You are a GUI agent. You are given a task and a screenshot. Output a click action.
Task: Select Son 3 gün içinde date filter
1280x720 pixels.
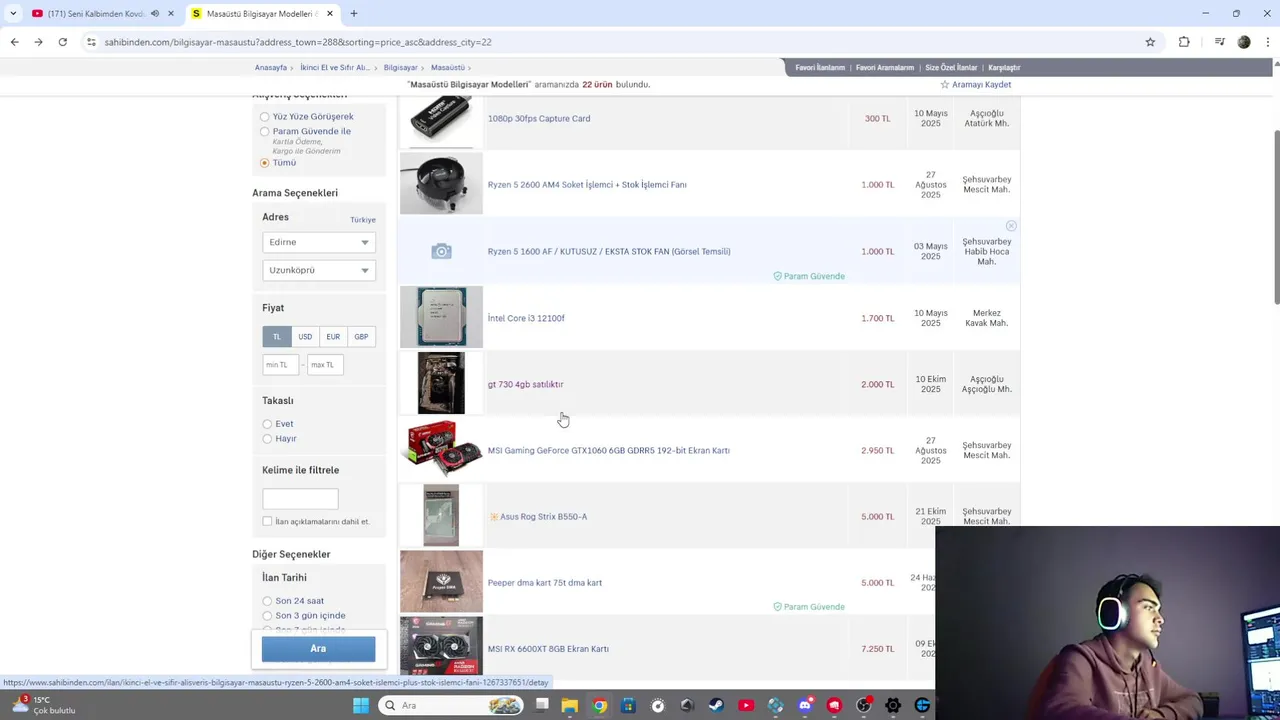tap(267, 616)
